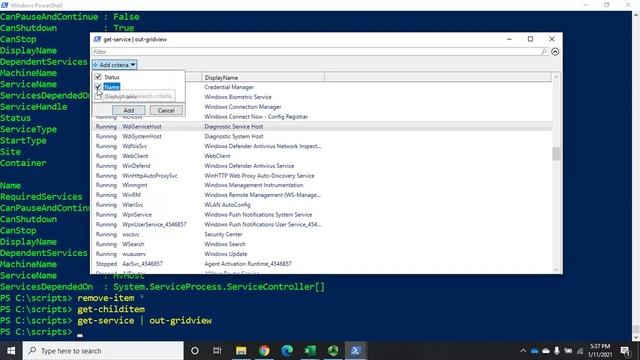Screen dimensions: 640x360
Task: Select the PowerShell taskbar icon
Action: (x=356, y=351)
